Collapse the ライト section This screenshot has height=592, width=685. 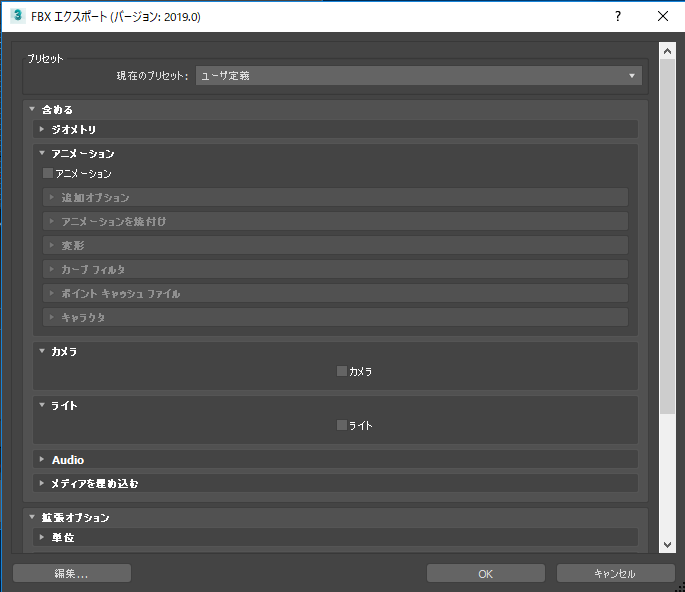336,405
